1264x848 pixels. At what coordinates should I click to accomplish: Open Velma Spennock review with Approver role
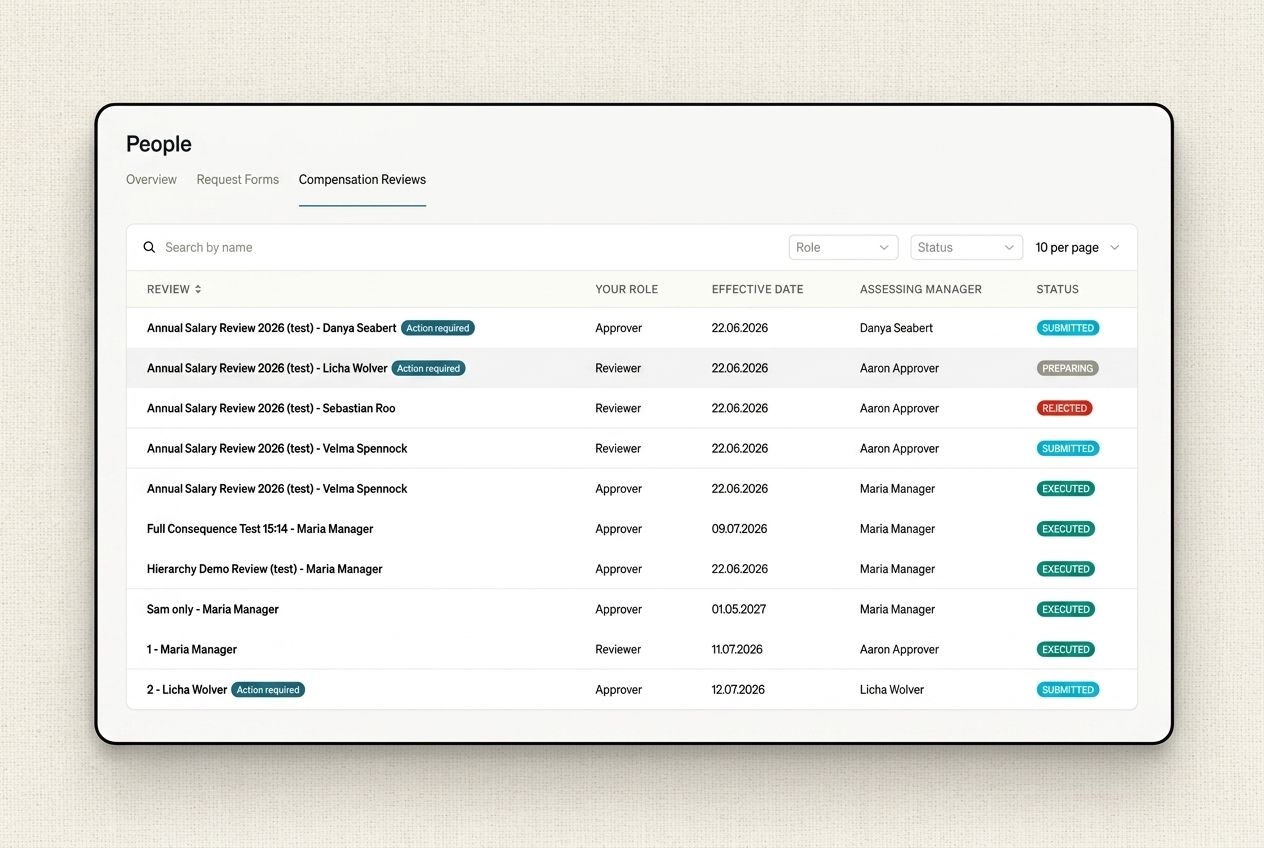tap(277, 488)
